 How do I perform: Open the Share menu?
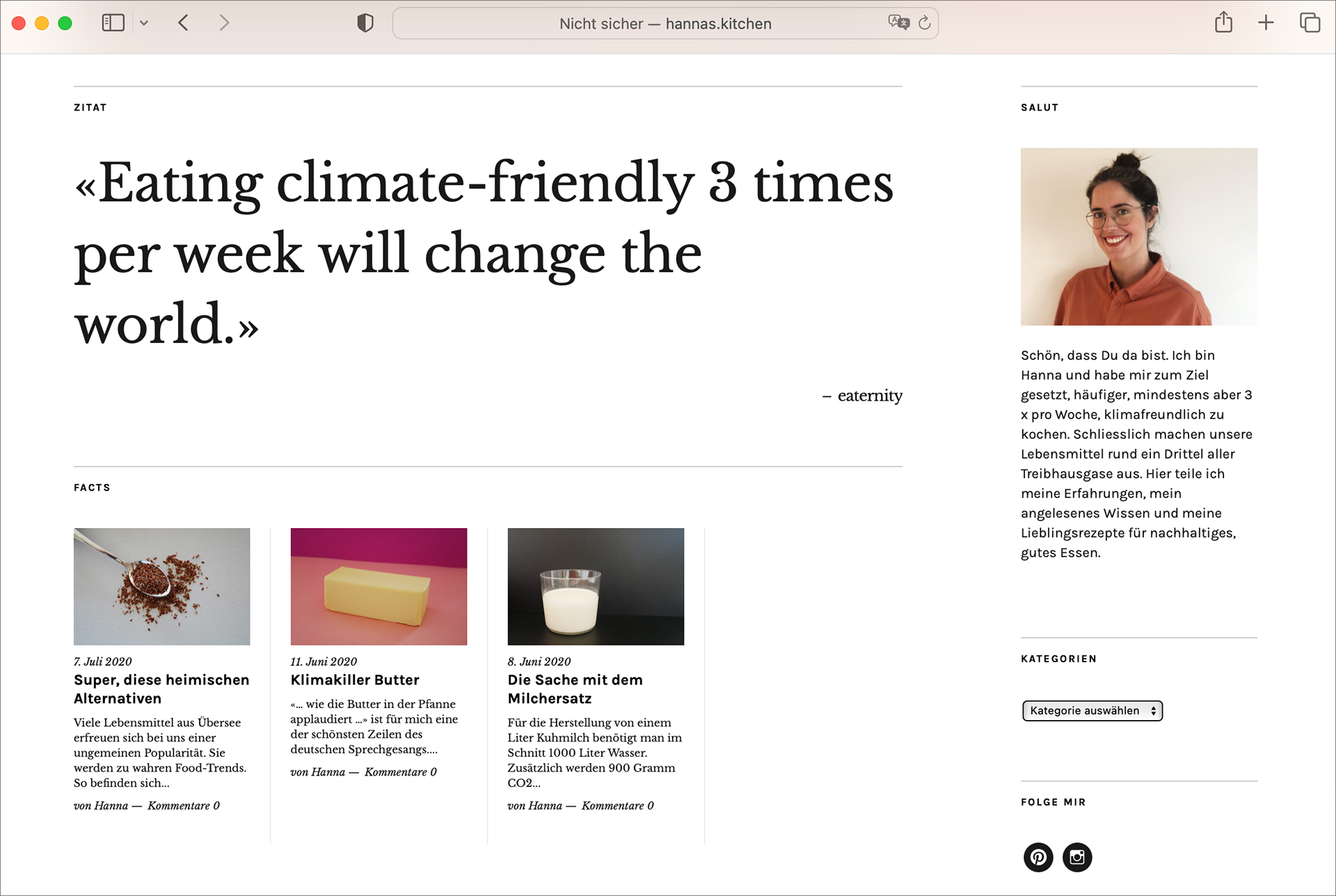(x=1223, y=22)
